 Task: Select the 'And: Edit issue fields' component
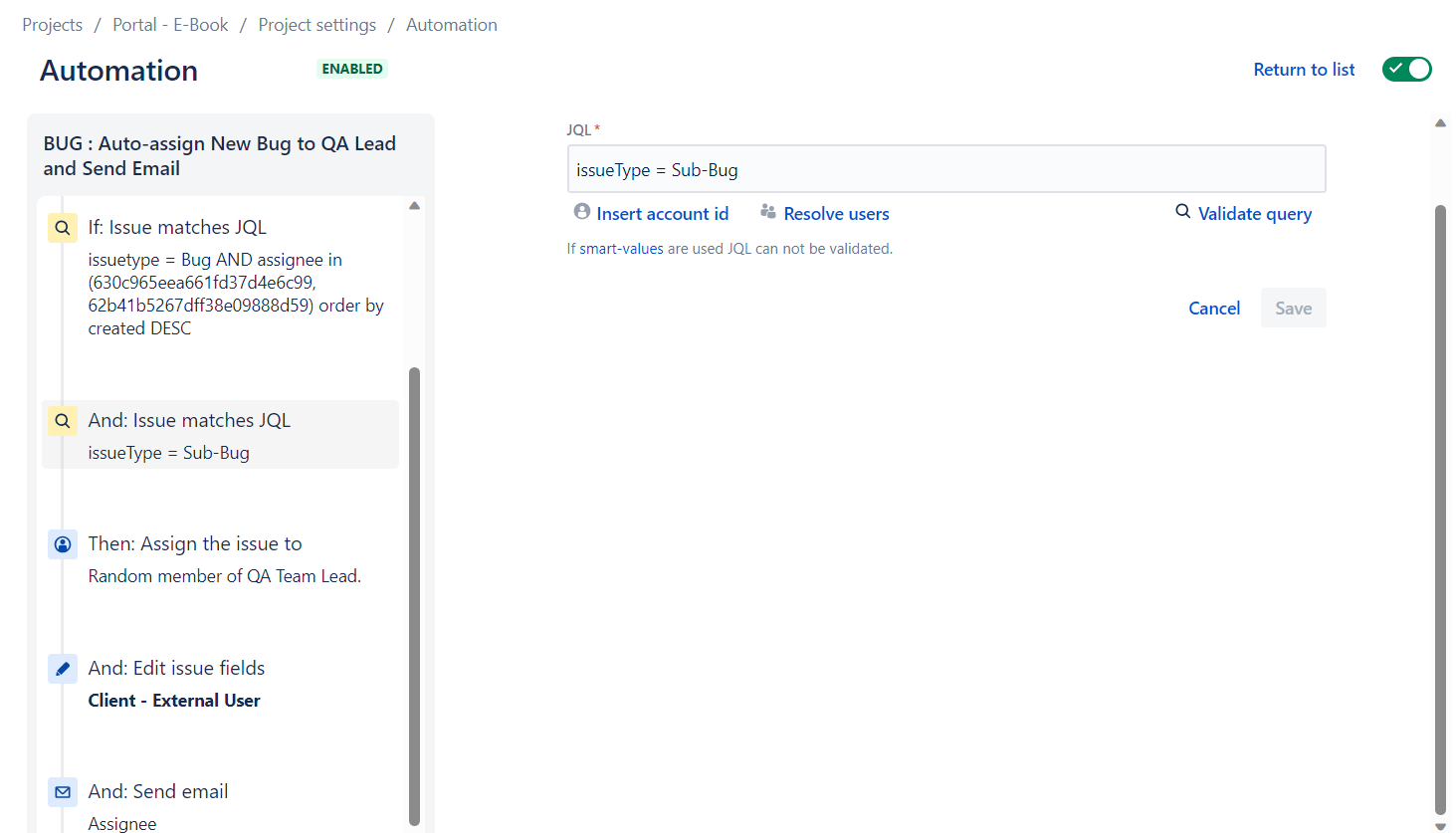[221, 683]
